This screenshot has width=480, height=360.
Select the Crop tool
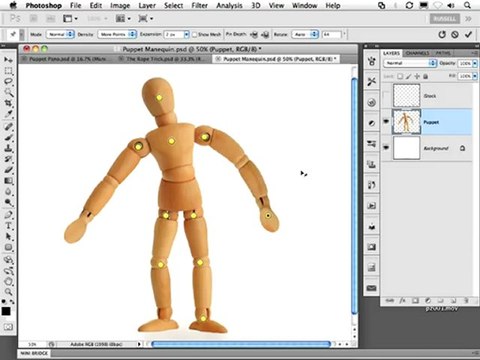(8, 103)
